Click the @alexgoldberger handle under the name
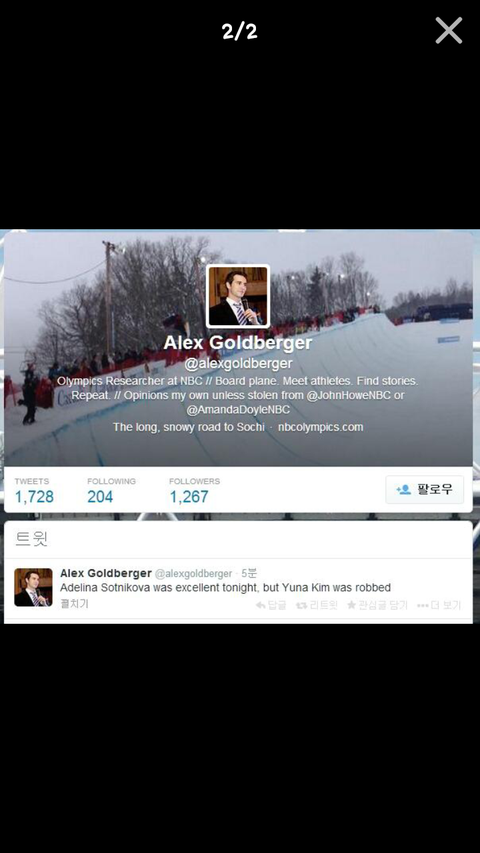The height and width of the screenshot is (853, 480). 238,363
